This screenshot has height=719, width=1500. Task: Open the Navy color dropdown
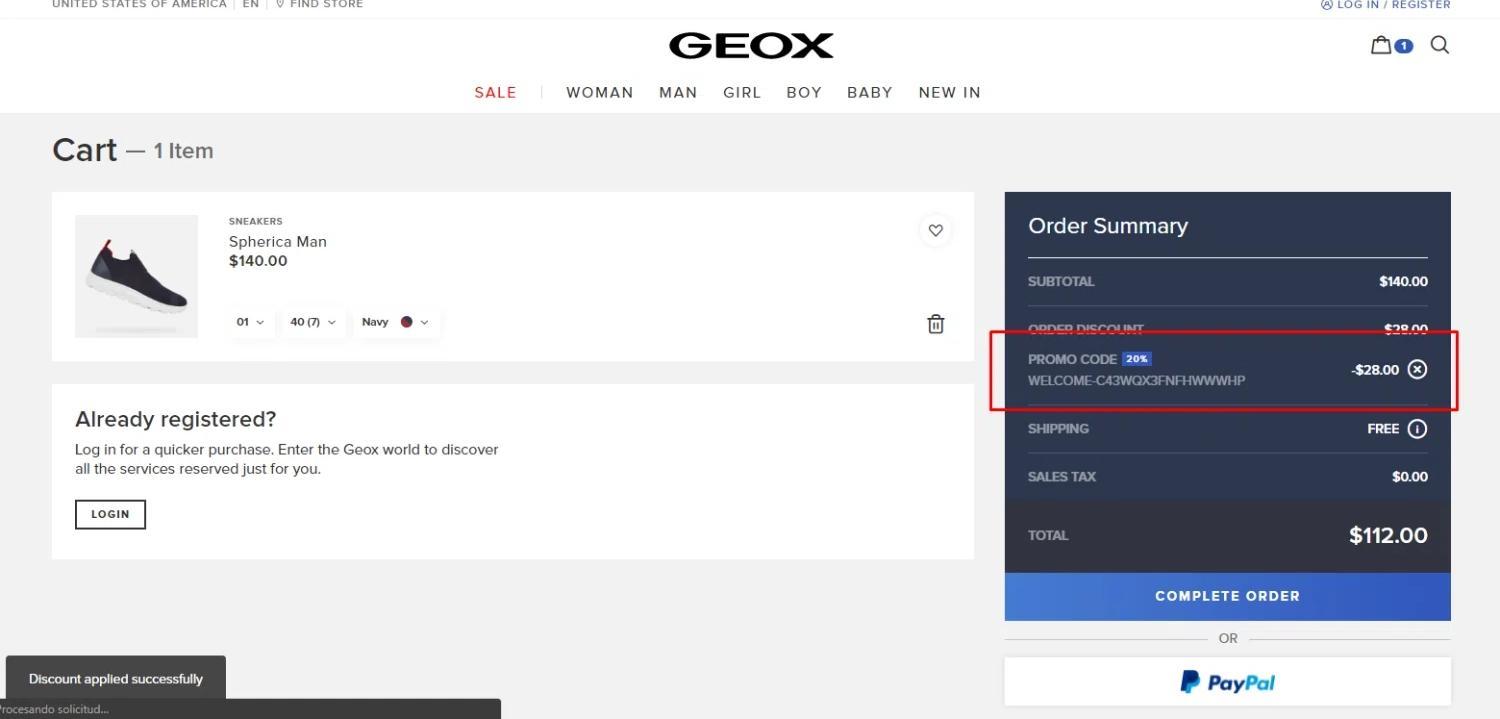[x=396, y=322]
